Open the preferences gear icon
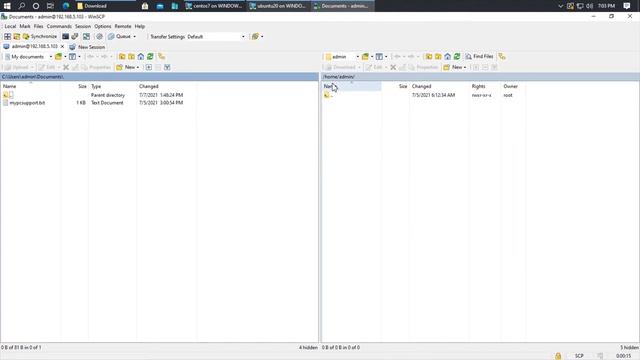 (99, 36)
